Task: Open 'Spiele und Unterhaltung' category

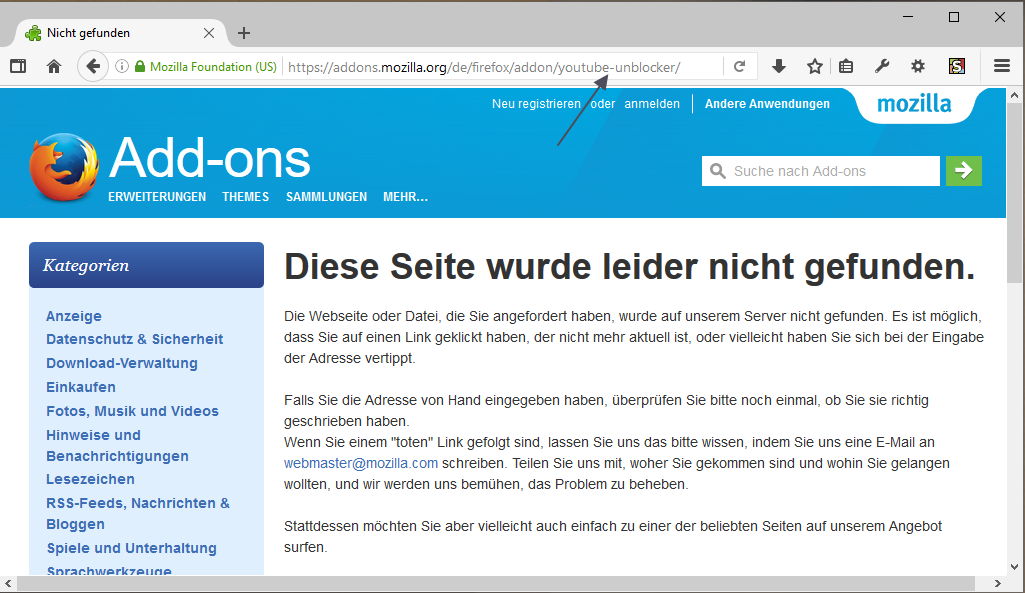Action: (x=131, y=548)
